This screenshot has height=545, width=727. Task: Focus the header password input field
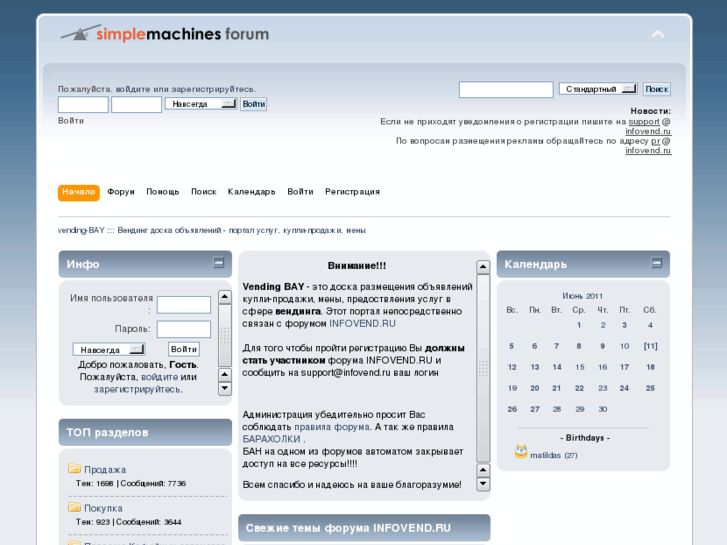(x=136, y=104)
